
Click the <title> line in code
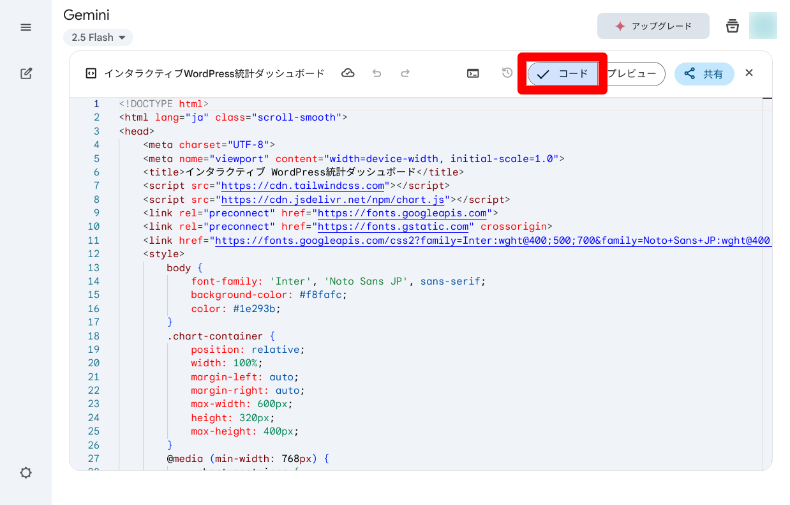pyautogui.click(x=303, y=172)
